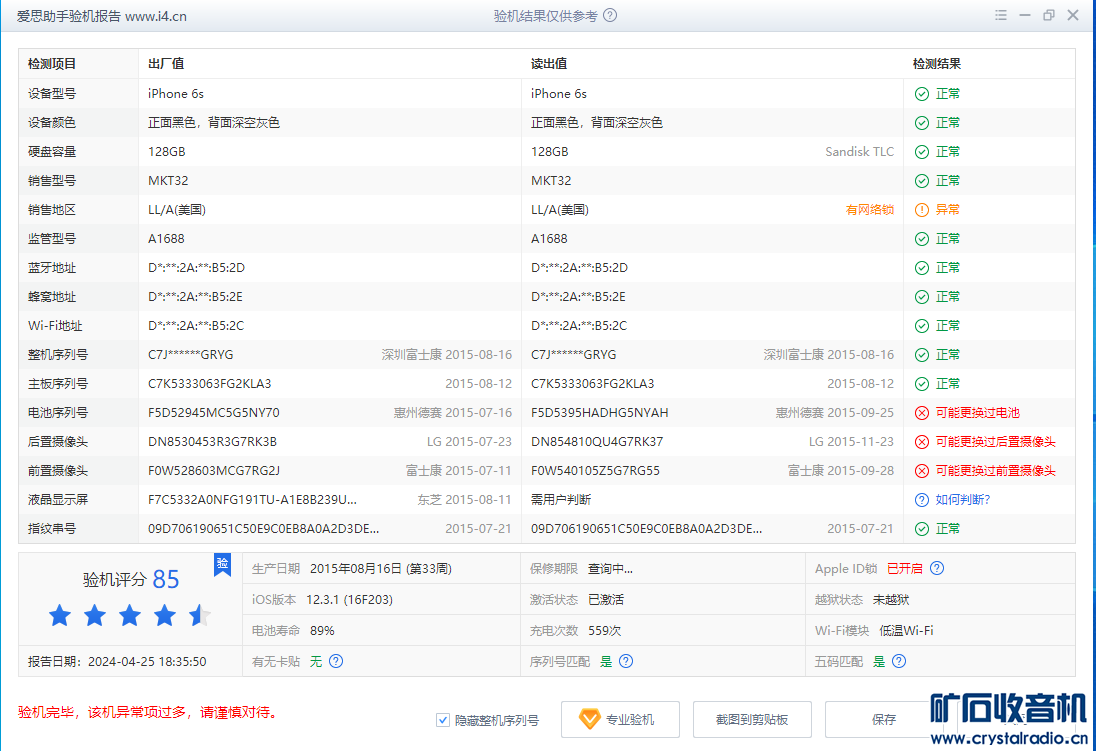Toggle the 隐藏整机序列号 checkbox
Screen dimensions: 1096x751
[443, 720]
